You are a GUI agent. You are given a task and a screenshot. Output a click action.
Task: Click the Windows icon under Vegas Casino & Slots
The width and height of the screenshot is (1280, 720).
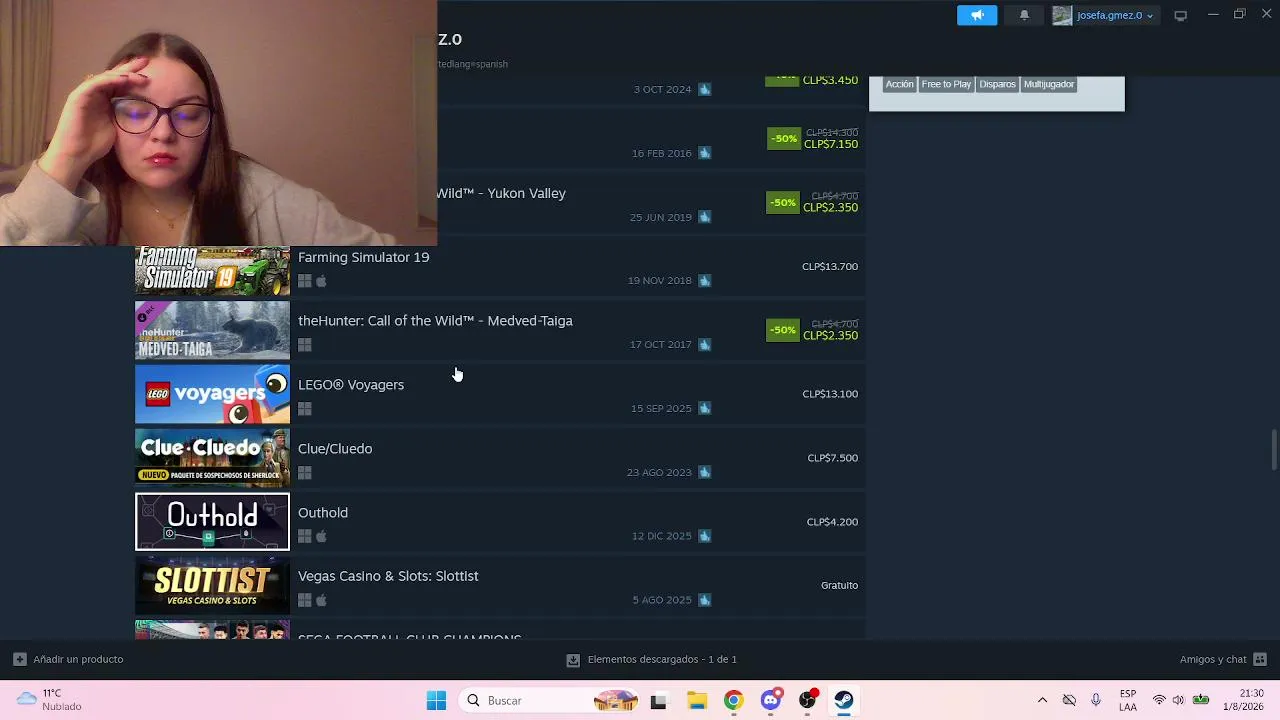click(x=305, y=601)
